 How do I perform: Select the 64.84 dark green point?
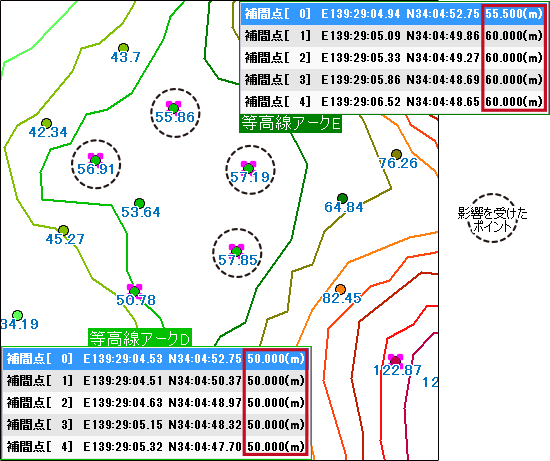(x=342, y=198)
